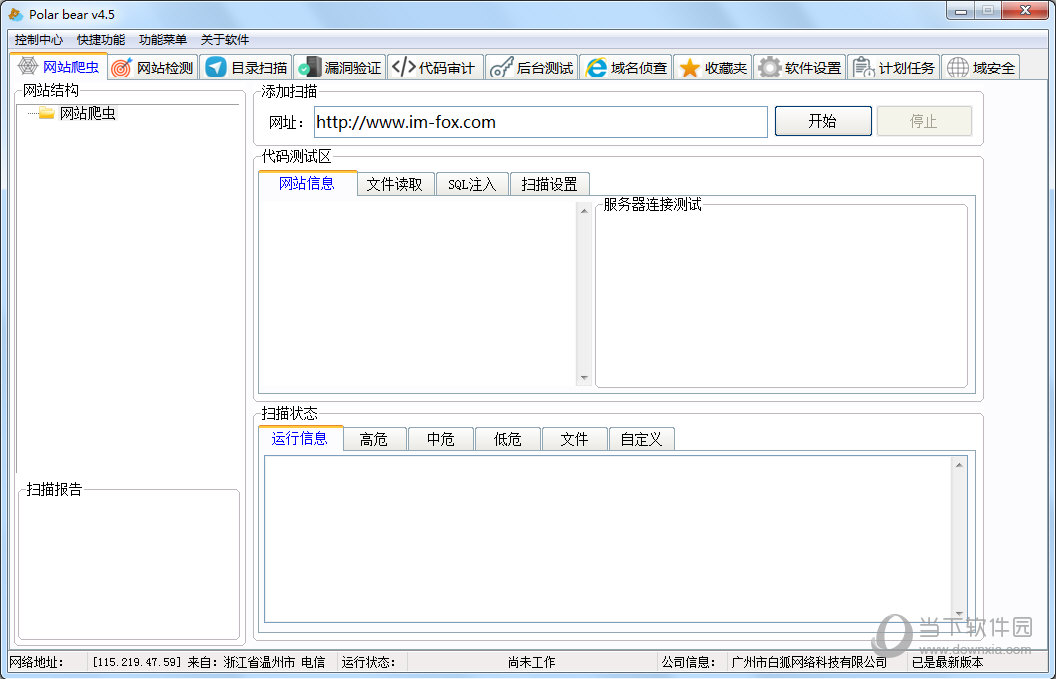Screen dimensions: 1056x679
Task: Show the 自定义 results tab
Action: point(641,439)
